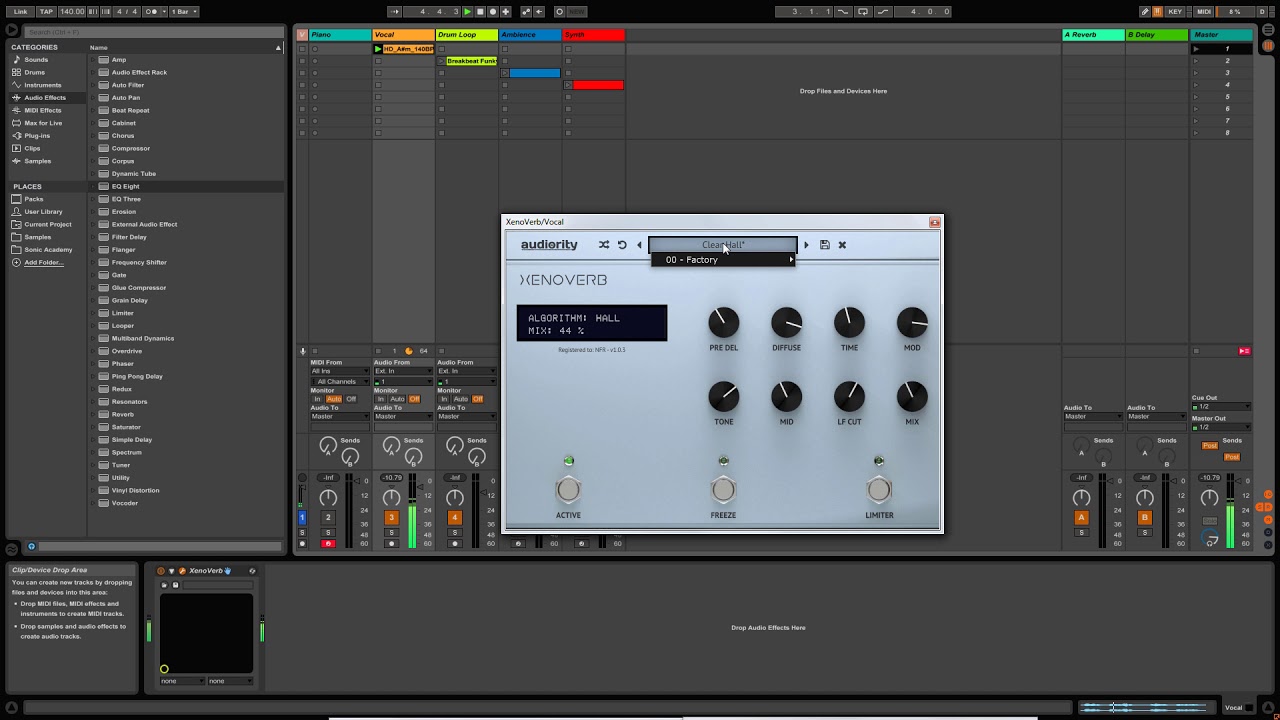1280x720 pixels.
Task: Click the XenoVerb delete preset X icon
Action: click(842, 245)
